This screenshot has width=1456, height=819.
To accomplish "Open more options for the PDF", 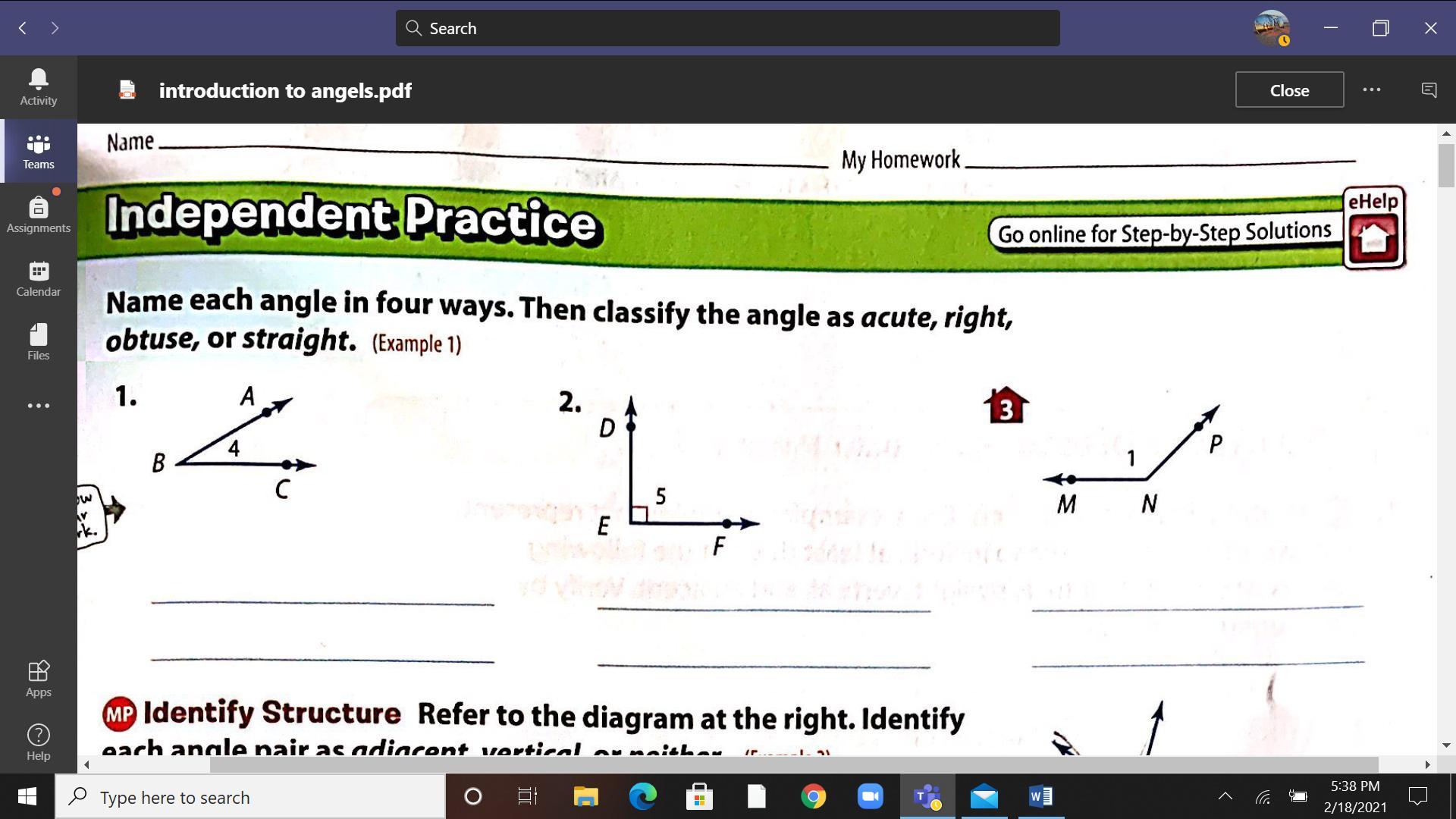I will (1371, 89).
